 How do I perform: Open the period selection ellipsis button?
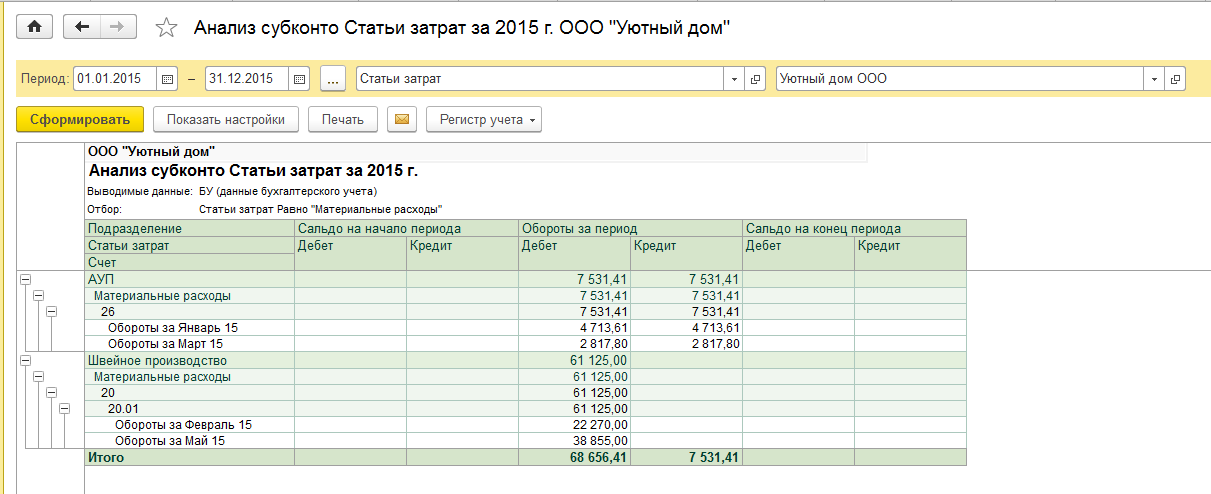334,79
